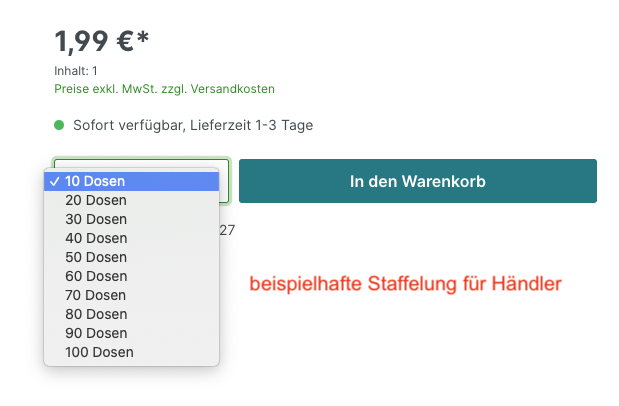Choose 20 Dosen from the list

coord(96,200)
